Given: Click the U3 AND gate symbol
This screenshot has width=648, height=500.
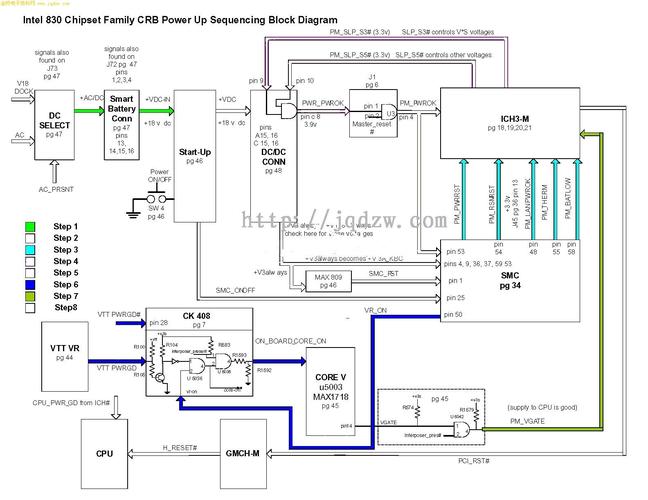Looking at the screenshot, I should pyautogui.click(x=388, y=112).
